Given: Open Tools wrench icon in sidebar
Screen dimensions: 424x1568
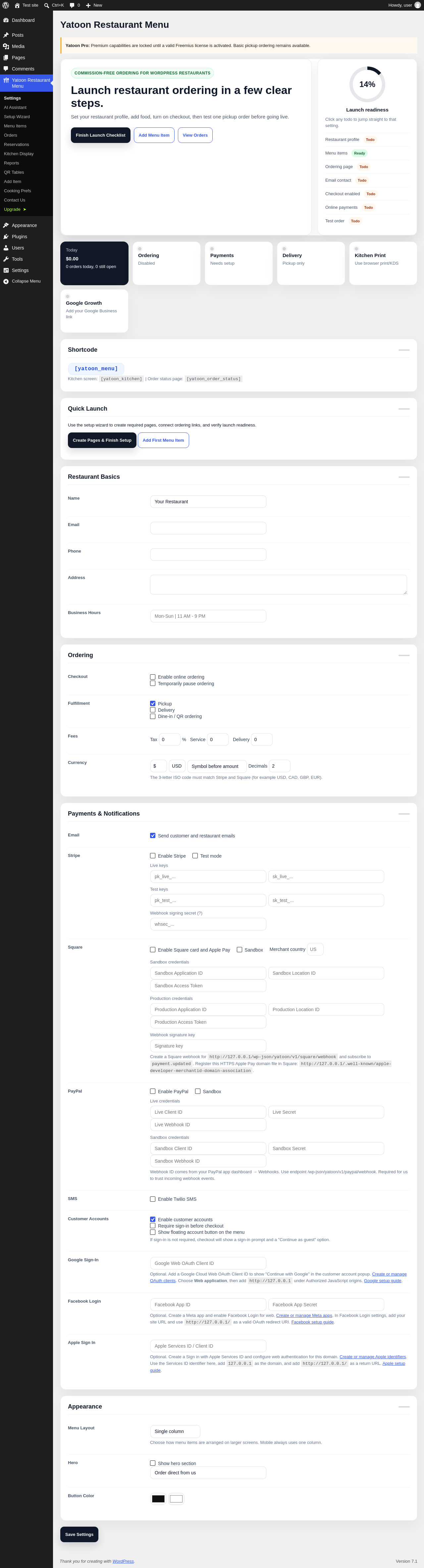Looking at the screenshot, I should (6, 259).
